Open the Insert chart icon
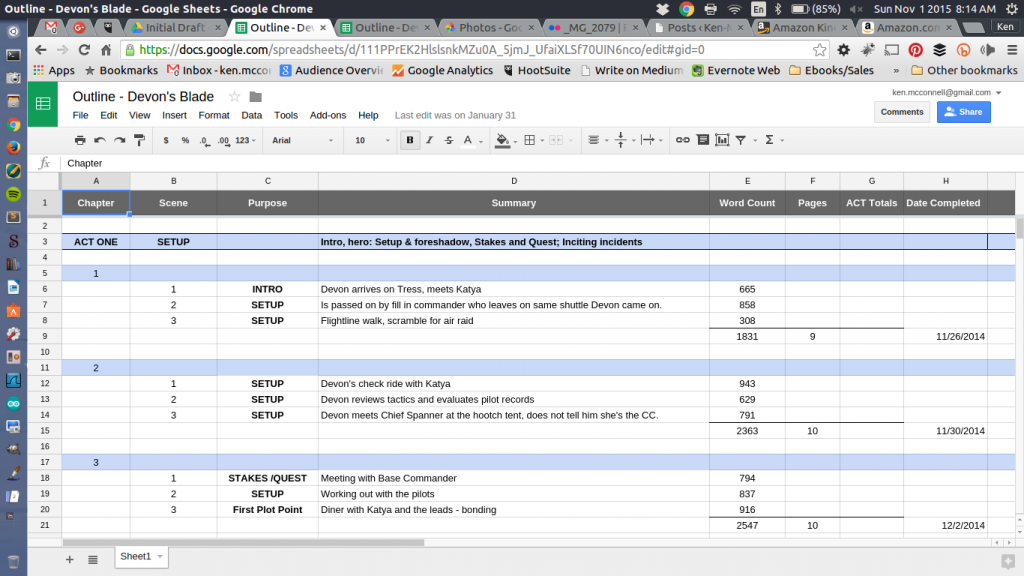The height and width of the screenshot is (576, 1024). pyautogui.click(x=722, y=140)
